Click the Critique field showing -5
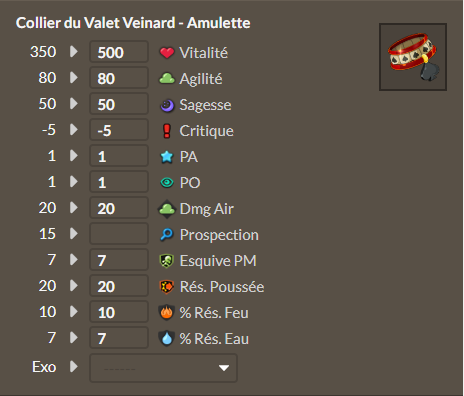The width and height of the screenshot is (464, 396). click(x=119, y=130)
